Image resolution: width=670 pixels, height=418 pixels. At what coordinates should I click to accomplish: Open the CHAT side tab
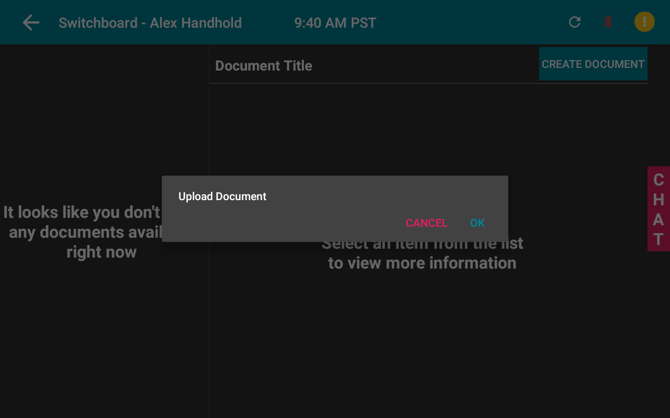point(658,209)
